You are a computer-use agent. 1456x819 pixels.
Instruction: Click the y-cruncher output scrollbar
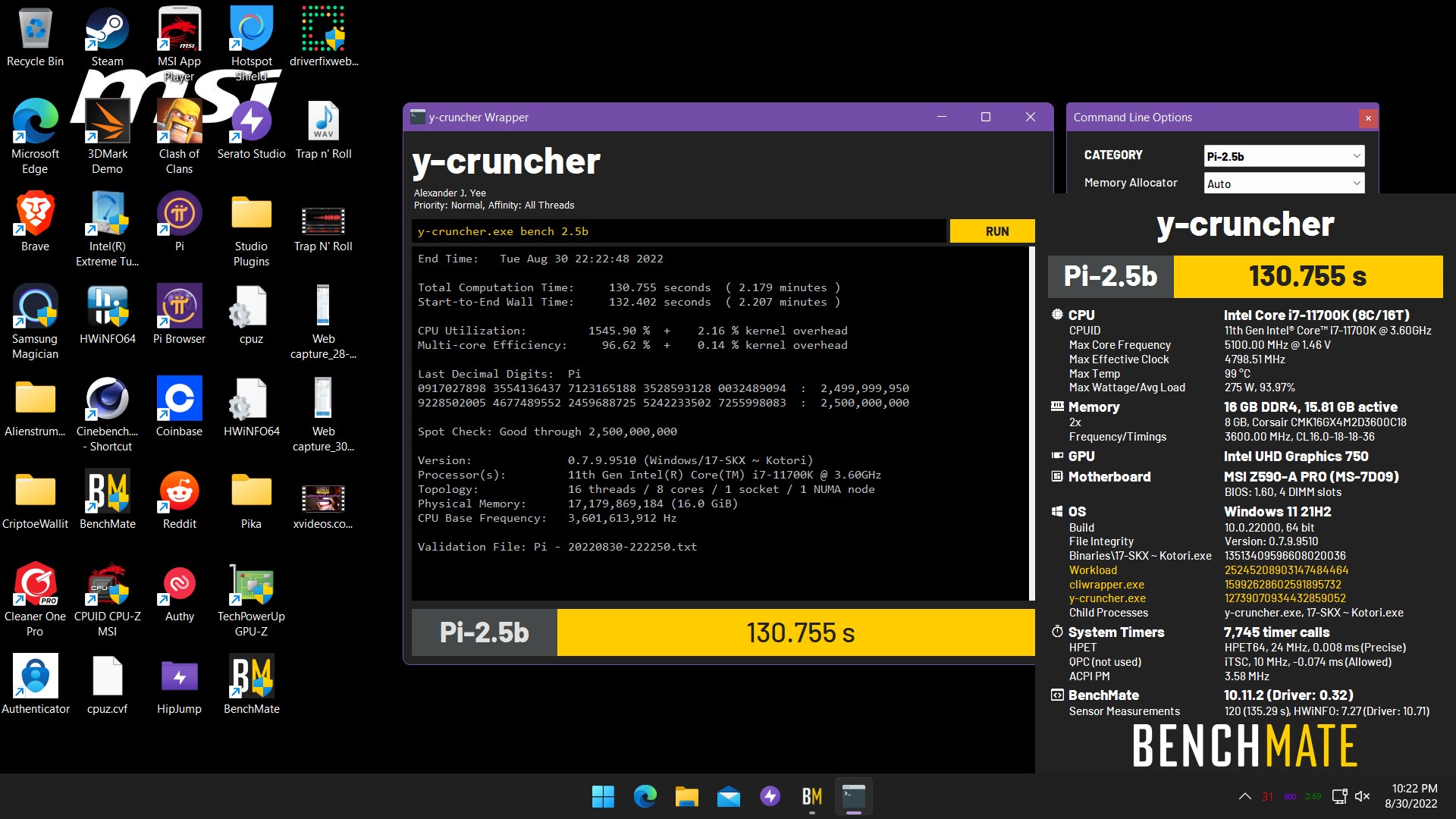coord(1031,423)
